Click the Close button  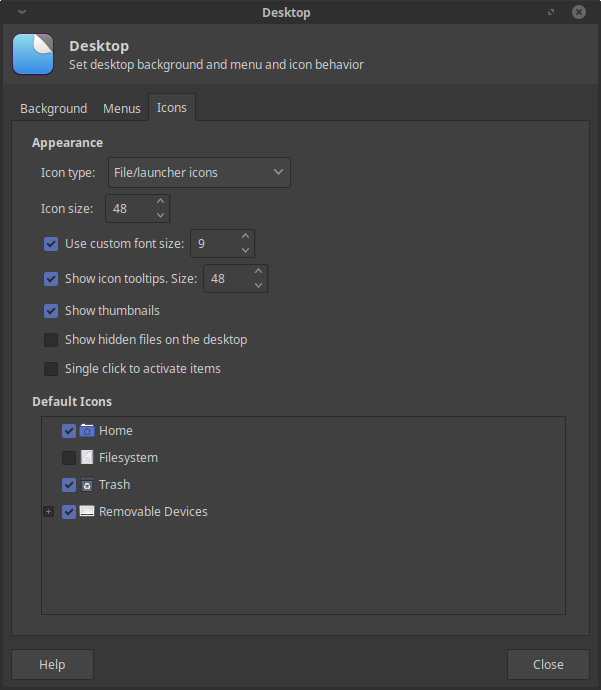548,664
